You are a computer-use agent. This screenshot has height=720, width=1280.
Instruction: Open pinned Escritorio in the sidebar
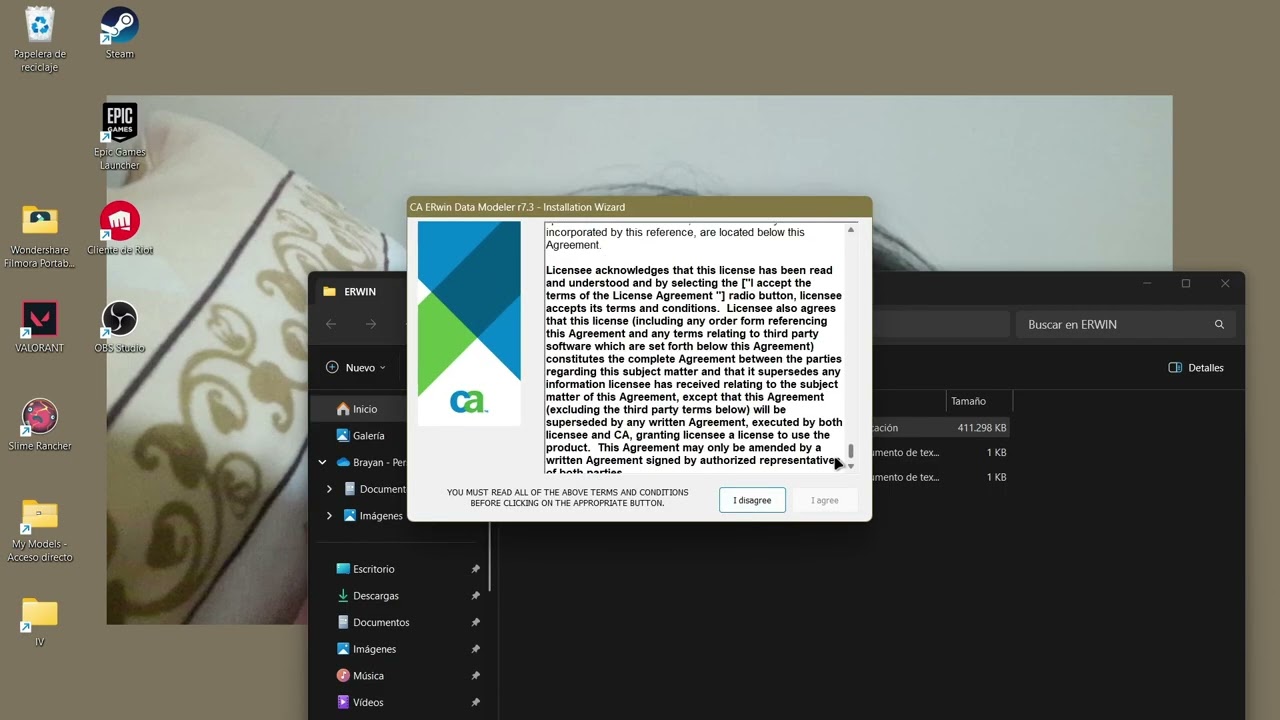[365, 569]
